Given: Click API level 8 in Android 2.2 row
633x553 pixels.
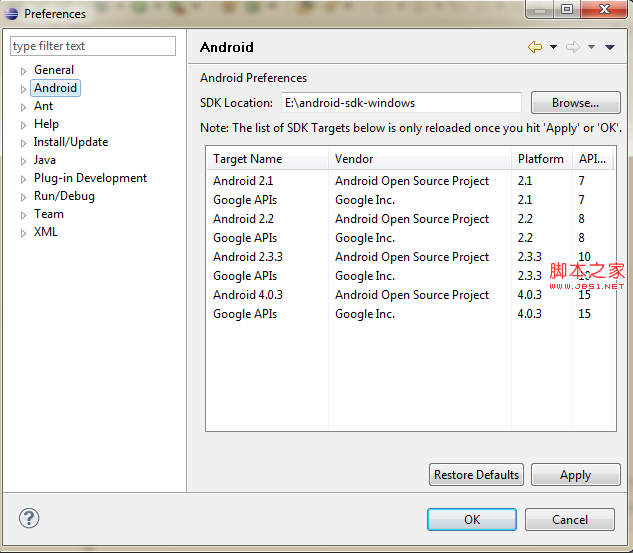Looking at the screenshot, I should pos(581,219).
